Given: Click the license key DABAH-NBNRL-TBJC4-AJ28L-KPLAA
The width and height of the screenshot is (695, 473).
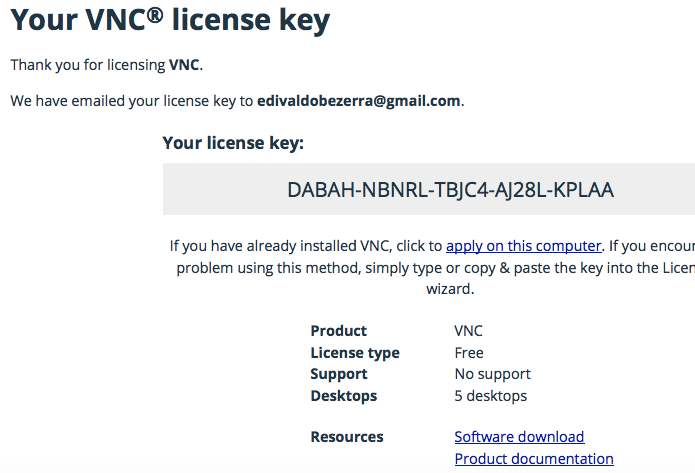Looking at the screenshot, I should pos(450,190).
